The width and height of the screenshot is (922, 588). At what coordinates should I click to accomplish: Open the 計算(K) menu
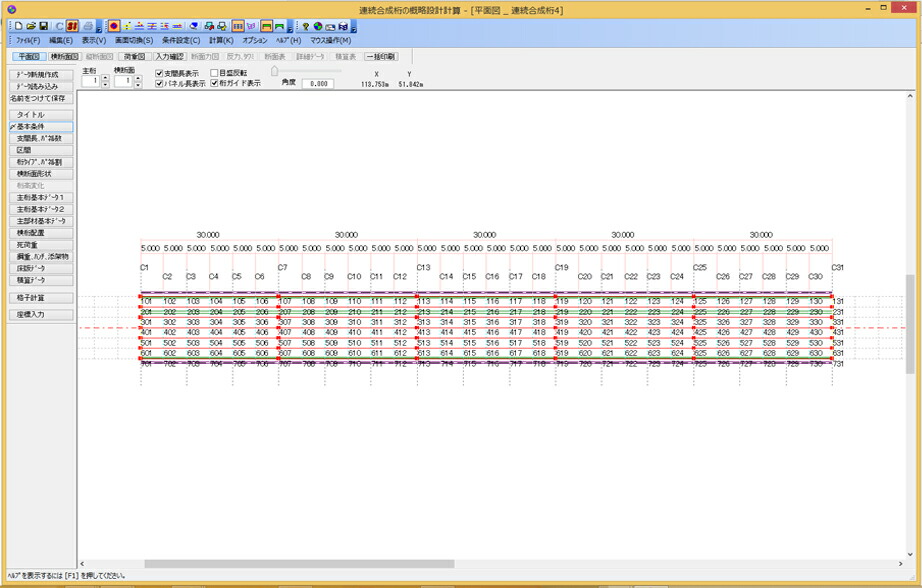coord(221,41)
